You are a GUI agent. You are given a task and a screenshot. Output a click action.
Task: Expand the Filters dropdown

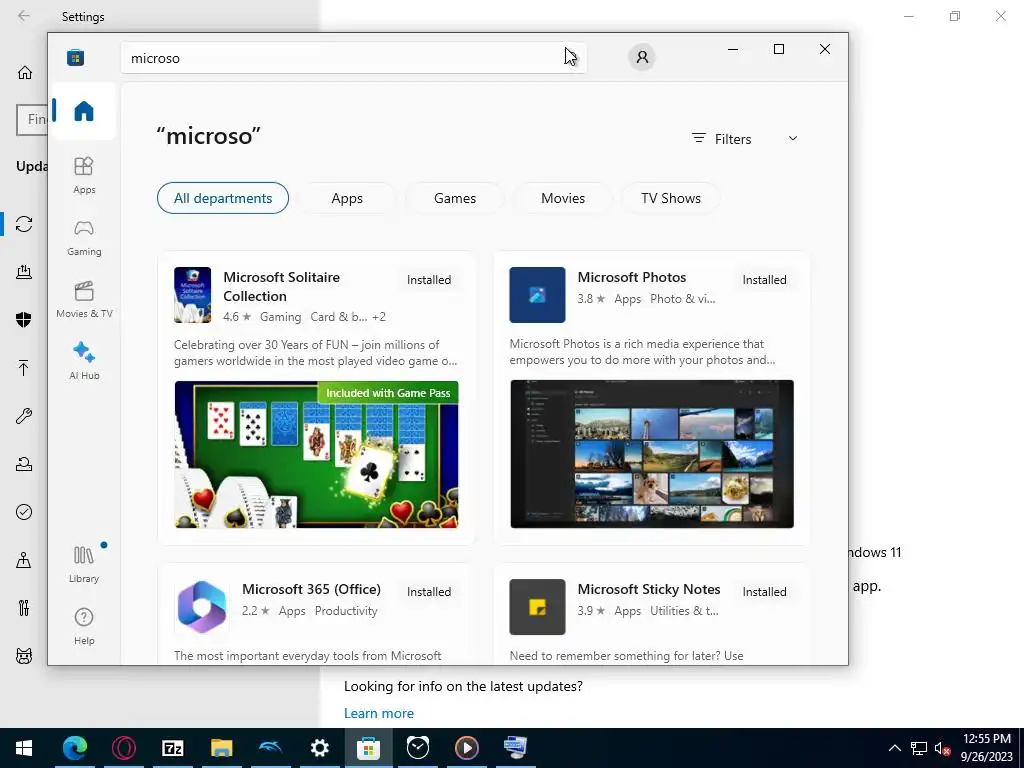tap(745, 138)
